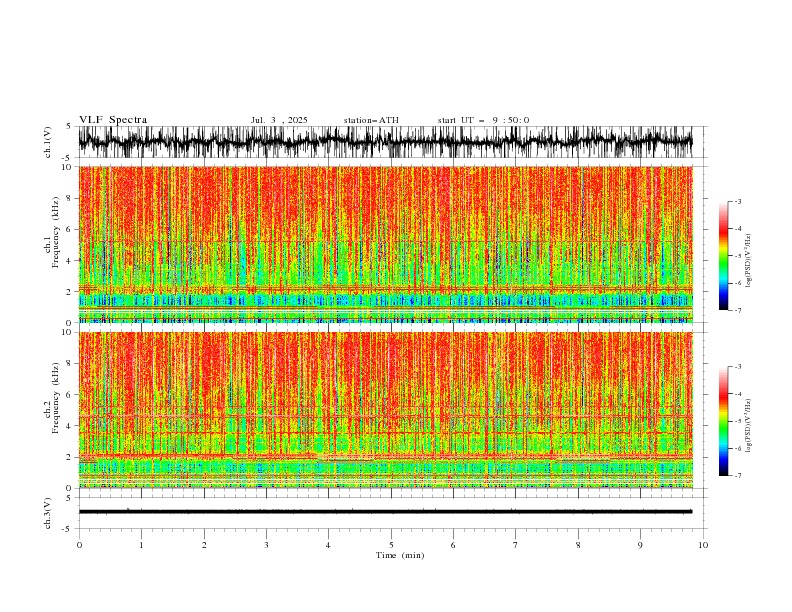792x612 pixels.
Task: Click the "6" kHz tick on ch.2 frequency axis
Action: (69, 395)
